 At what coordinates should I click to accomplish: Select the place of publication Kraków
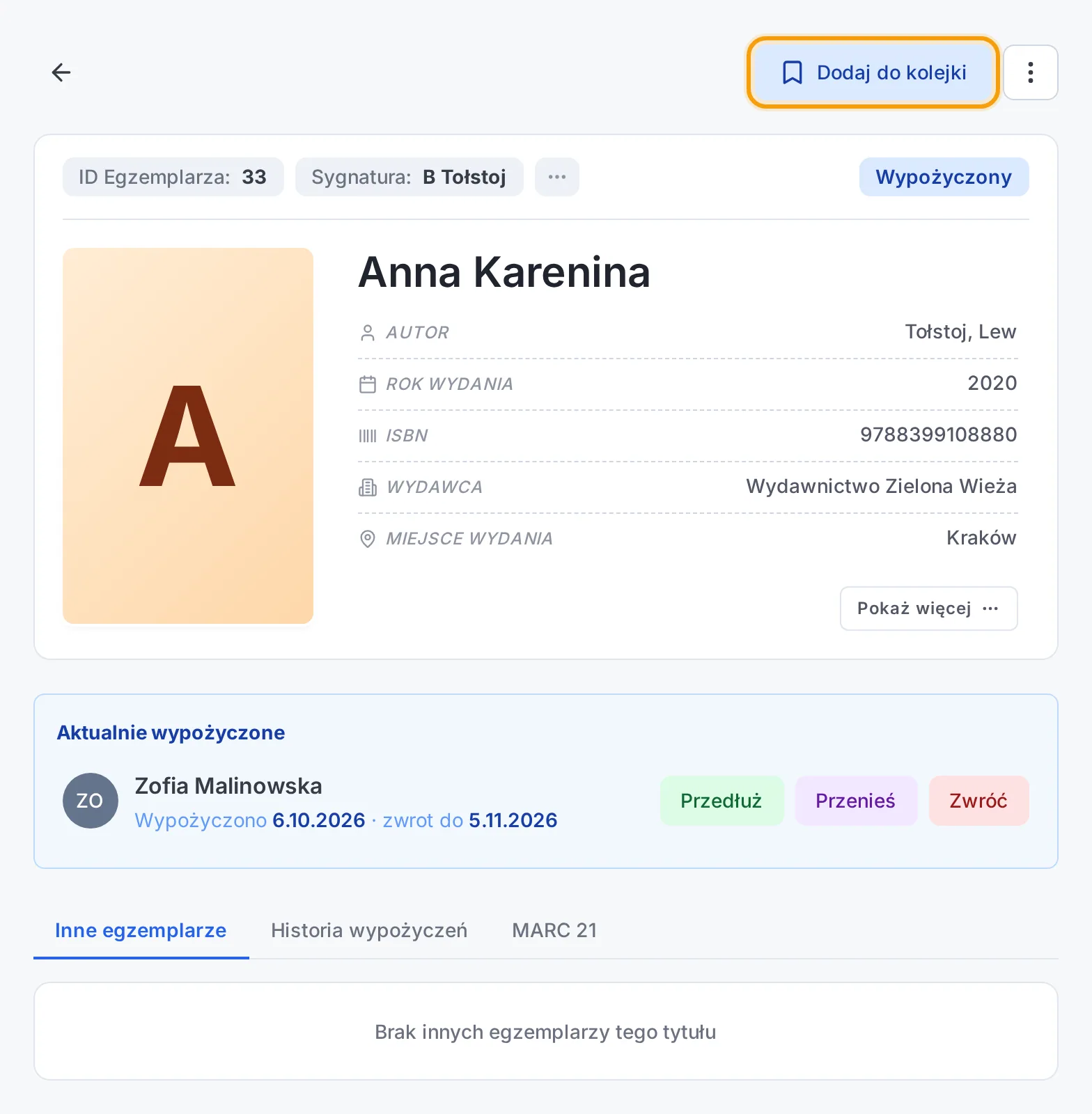click(981, 538)
